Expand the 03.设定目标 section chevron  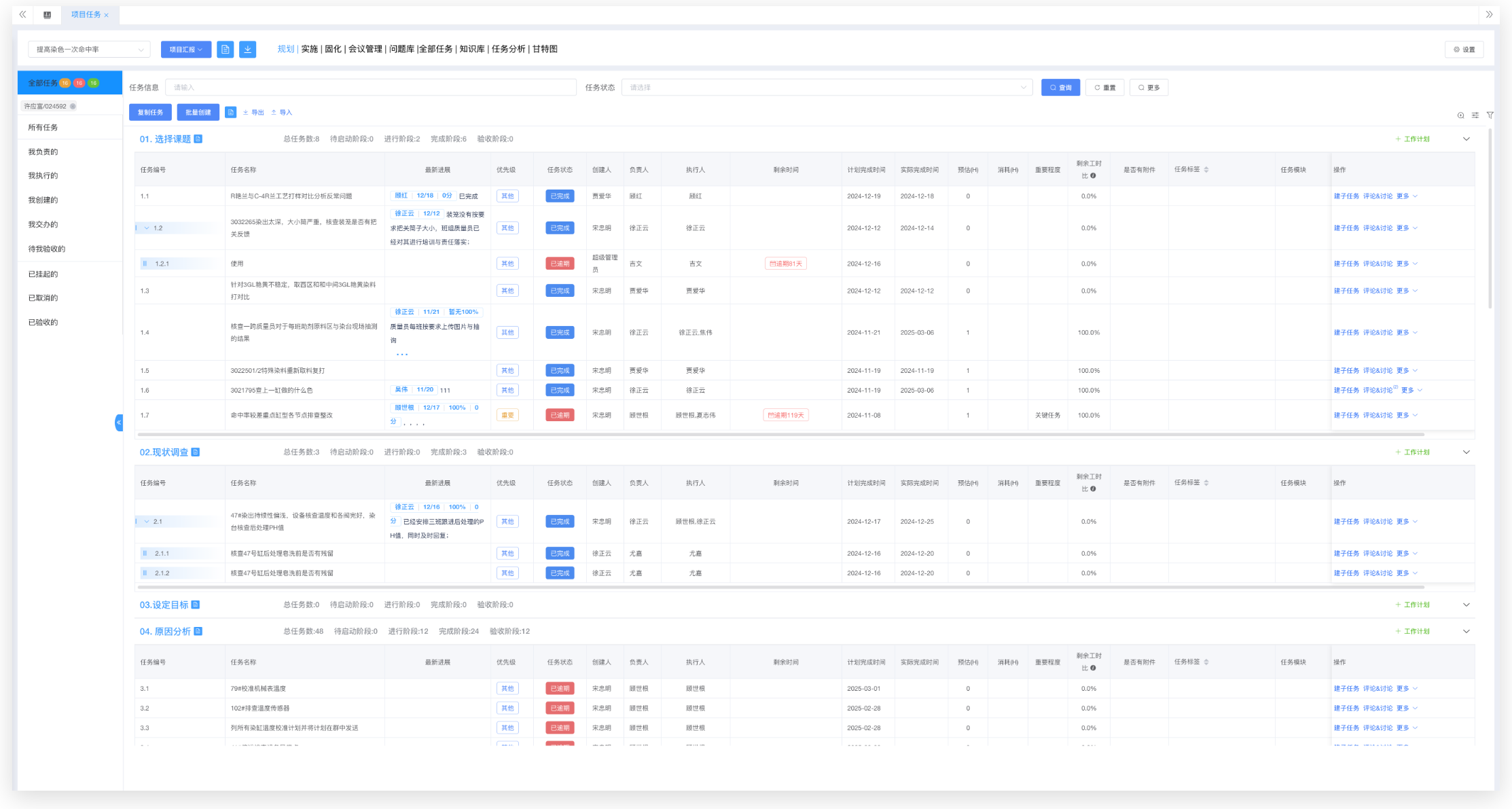click(1466, 605)
